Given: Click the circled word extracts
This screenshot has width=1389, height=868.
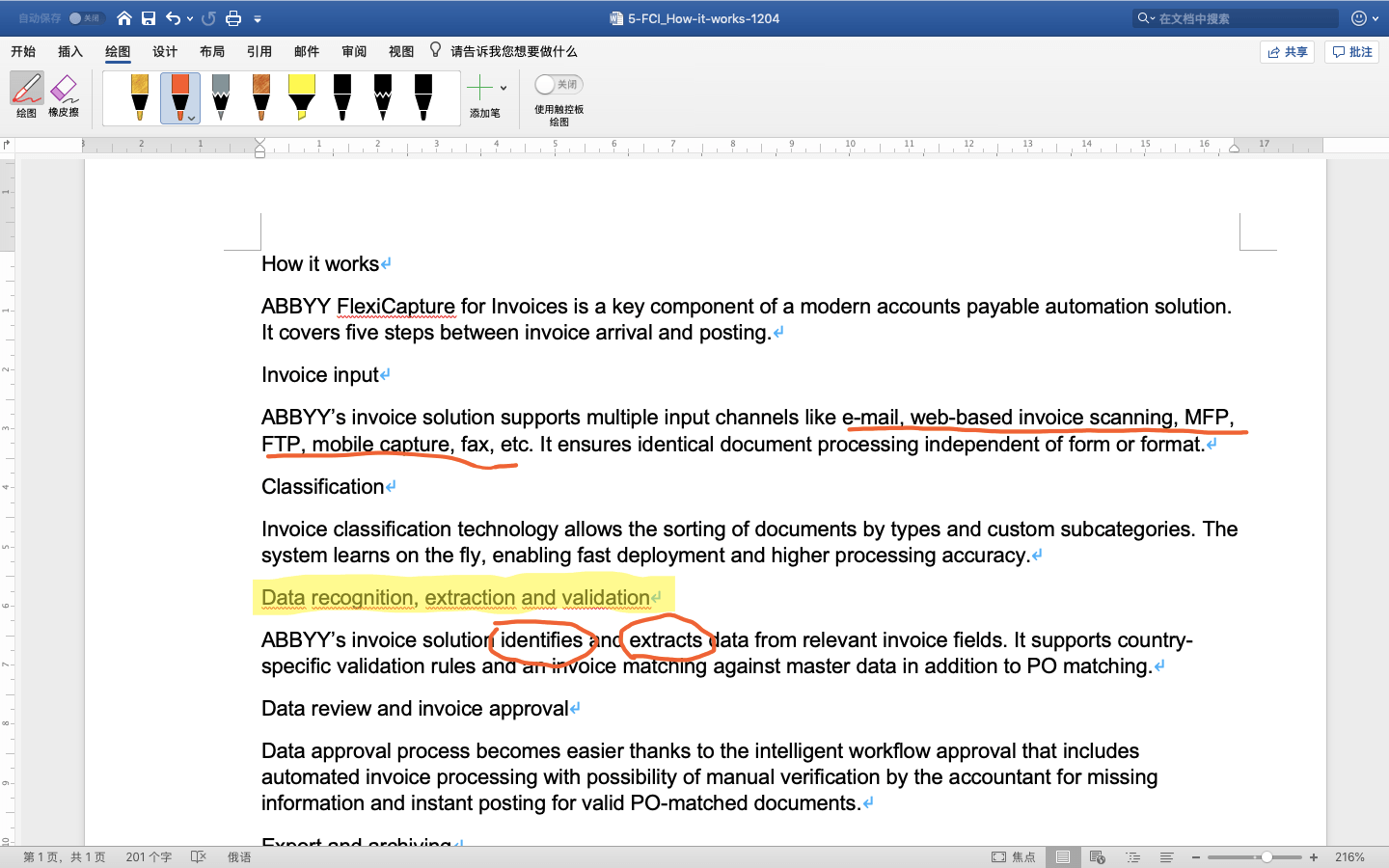Looking at the screenshot, I should click(x=666, y=640).
